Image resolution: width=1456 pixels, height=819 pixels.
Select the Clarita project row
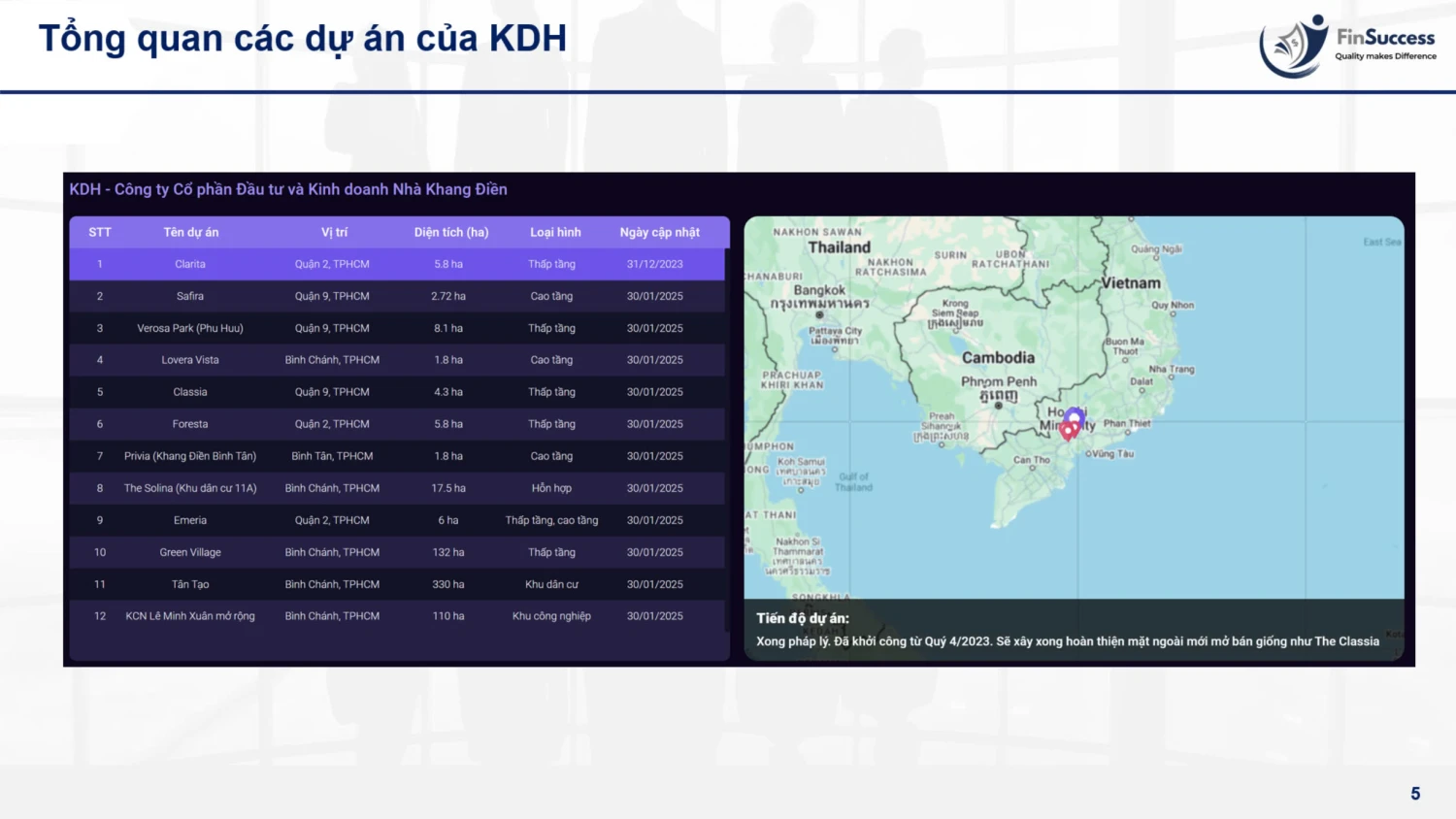pos(397,264)
